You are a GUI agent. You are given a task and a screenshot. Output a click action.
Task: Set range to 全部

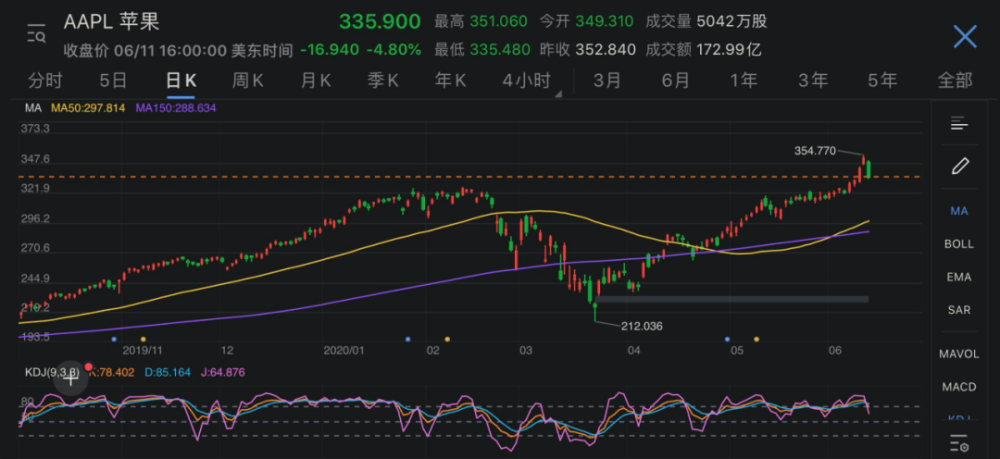(955, 81)
